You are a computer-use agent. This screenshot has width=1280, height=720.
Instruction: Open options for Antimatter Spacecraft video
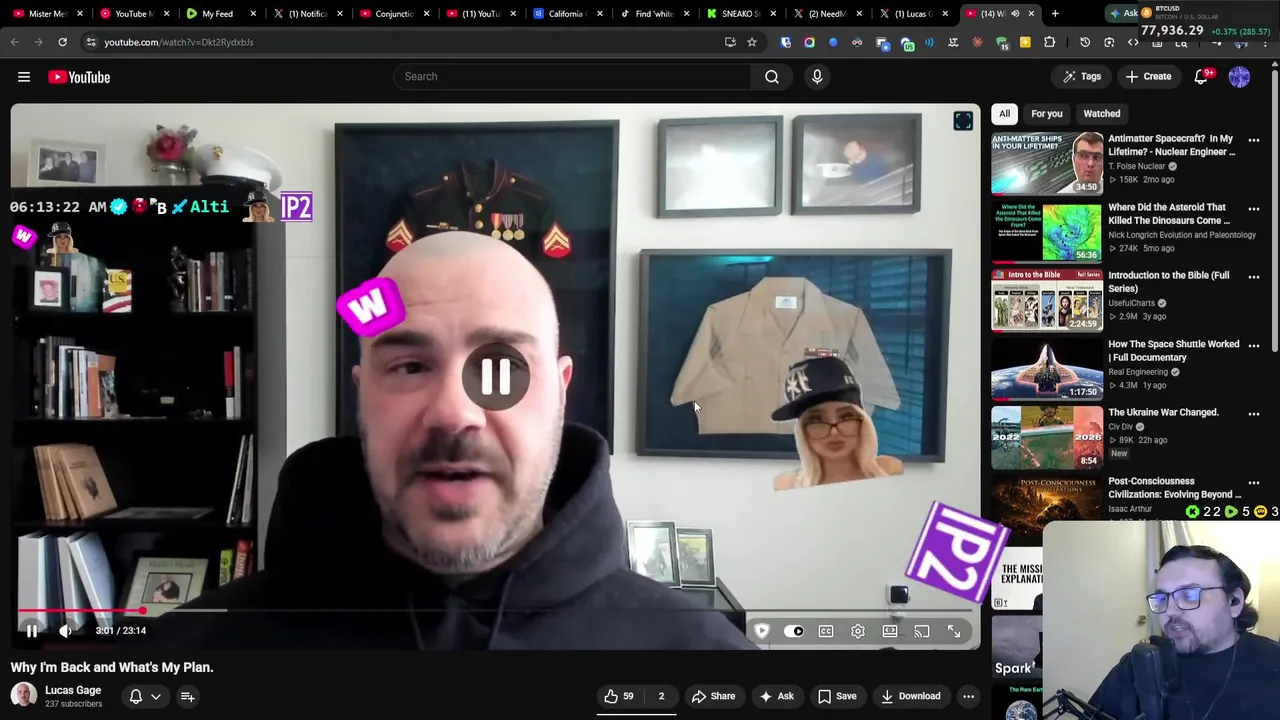coord(1254,141)
